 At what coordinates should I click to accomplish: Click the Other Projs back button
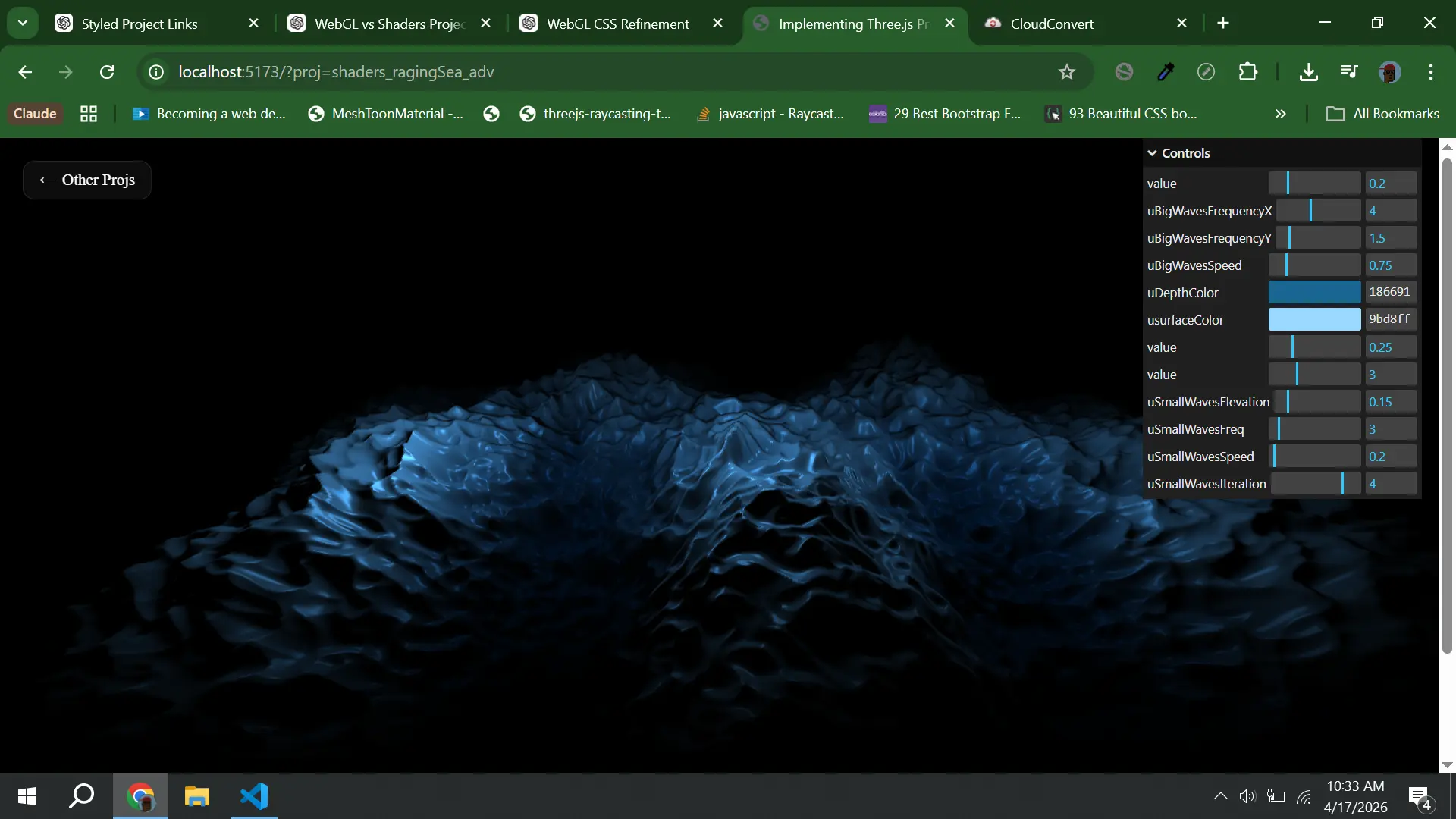click(87, 180)
